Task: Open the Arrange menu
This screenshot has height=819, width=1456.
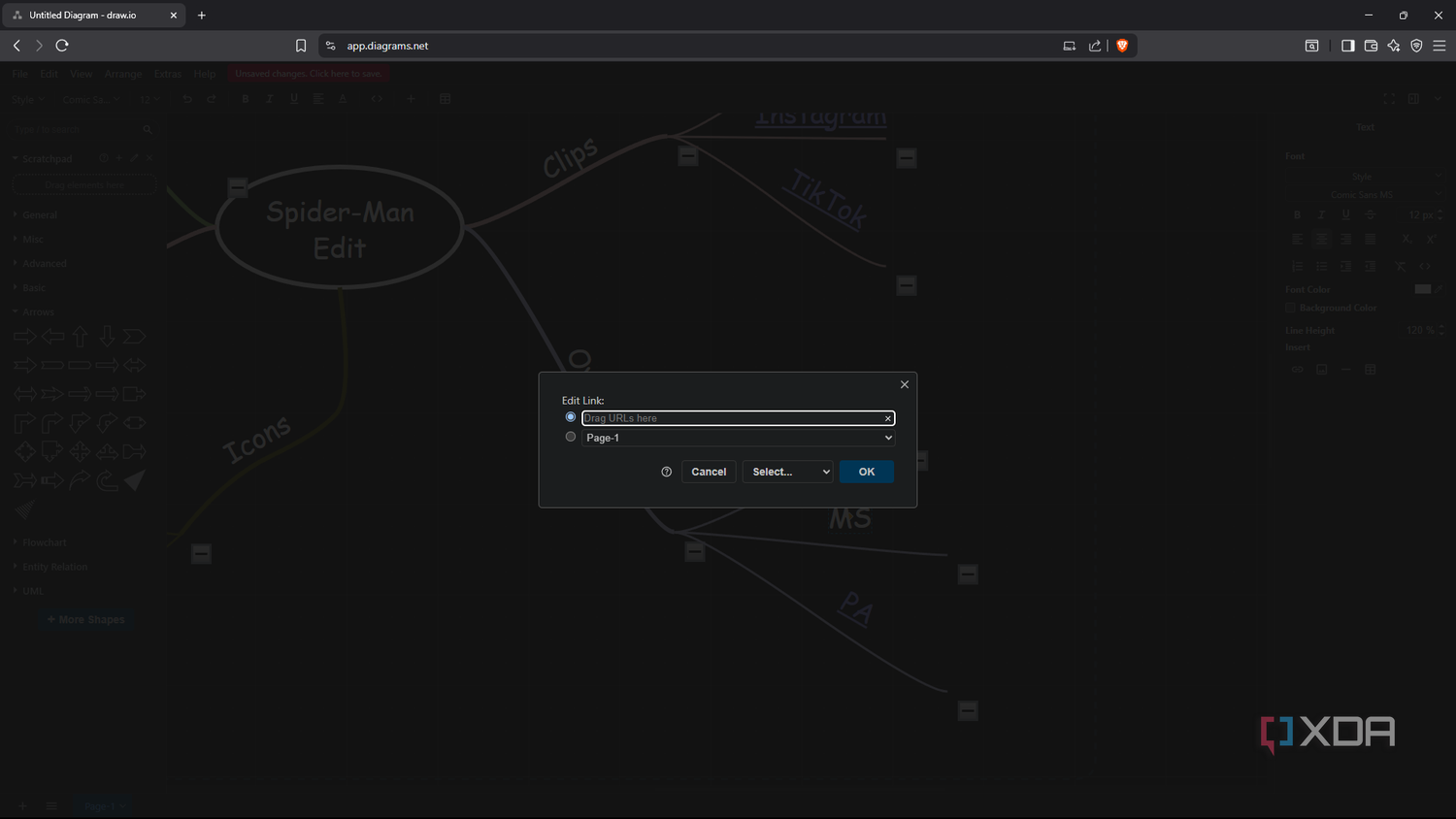Action: [x=123, y=74]
